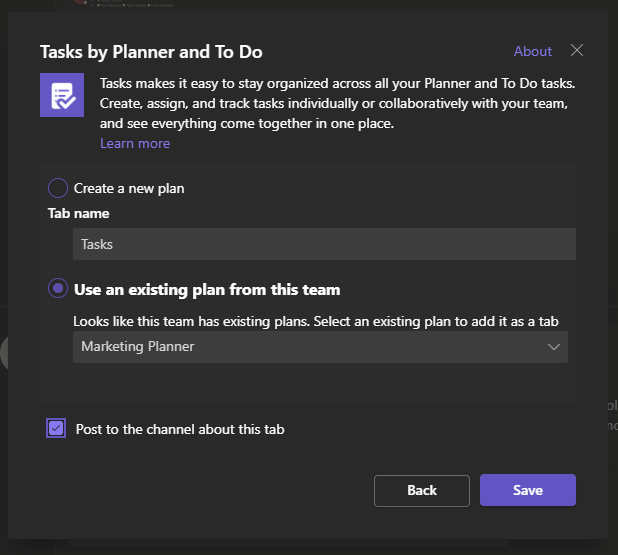The width and height of the screenshot is (618, 555).
Task: Click the Tab name input field containing Tasks
Action: [324, 244]
